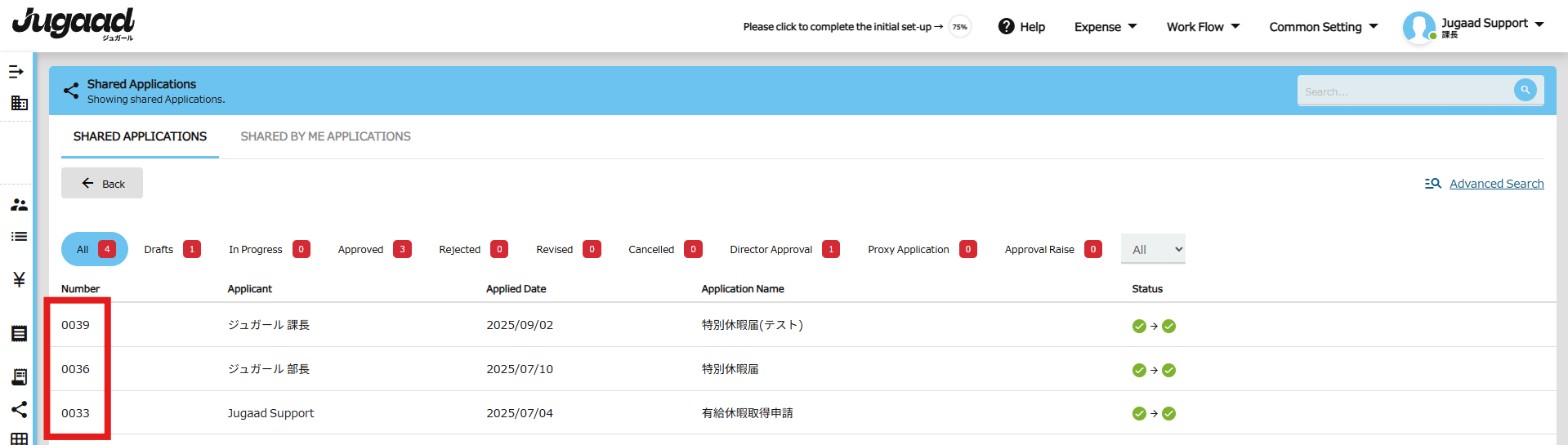Image resolution: width=1568 pixels, height=445 pixels.
Task: Open application number 0033
Action: [x=75, y=413]
